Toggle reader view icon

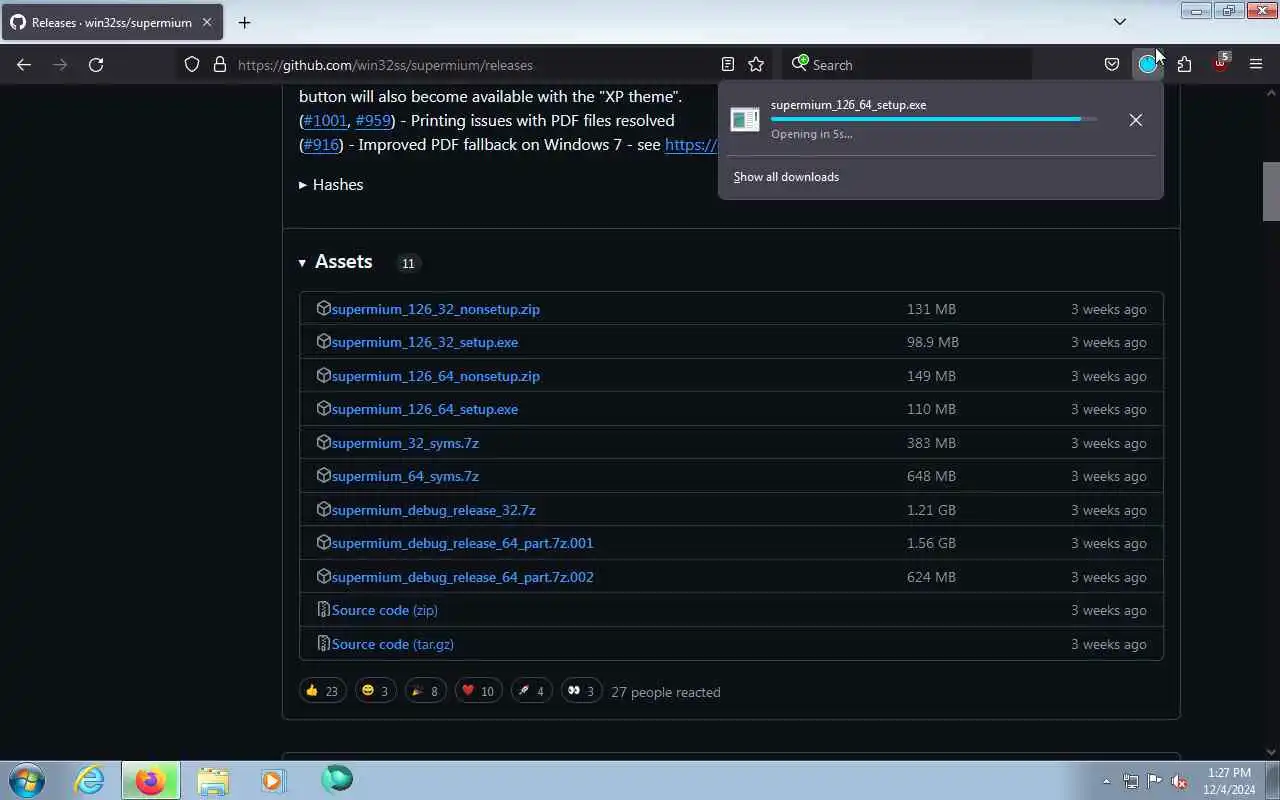pos(728,64)
